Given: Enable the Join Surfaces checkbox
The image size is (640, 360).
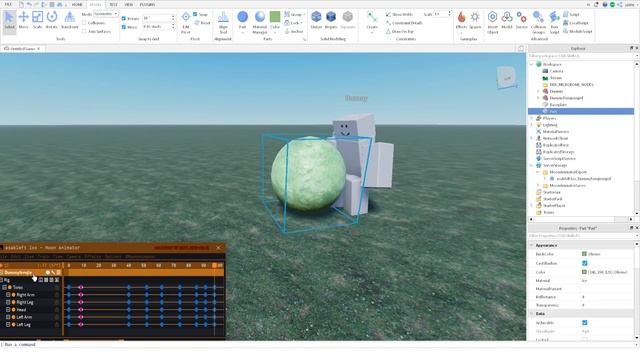Looking at the screenshot, I should pyautogui.click(x=84, y=31).
